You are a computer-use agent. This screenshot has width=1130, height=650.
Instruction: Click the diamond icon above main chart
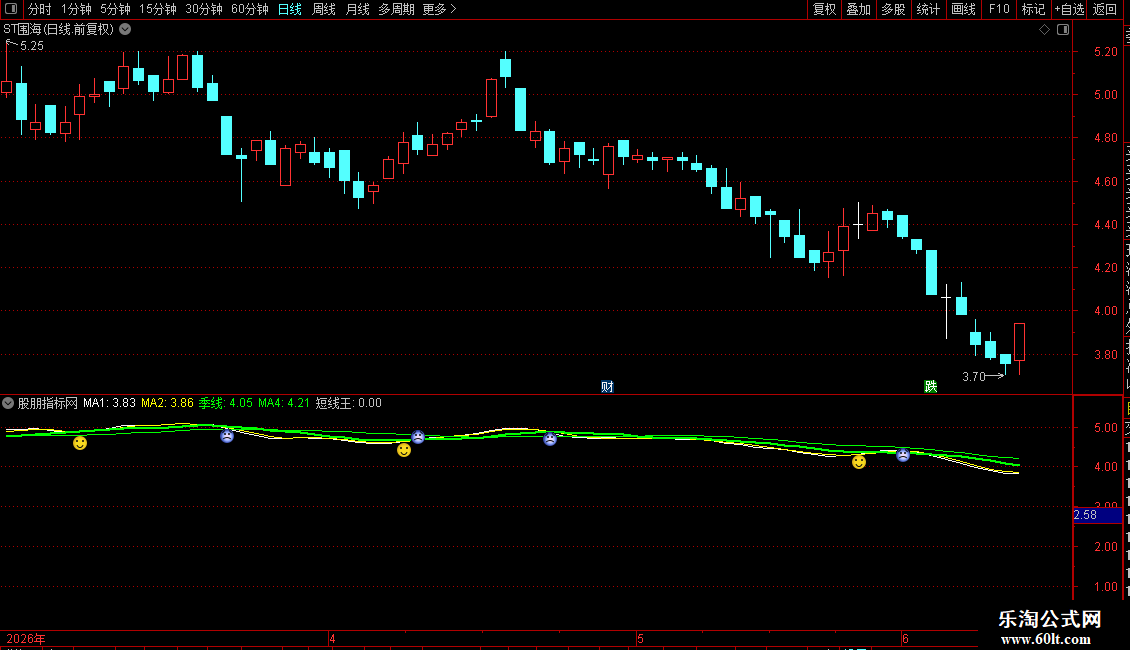(x=1044, y=30)
